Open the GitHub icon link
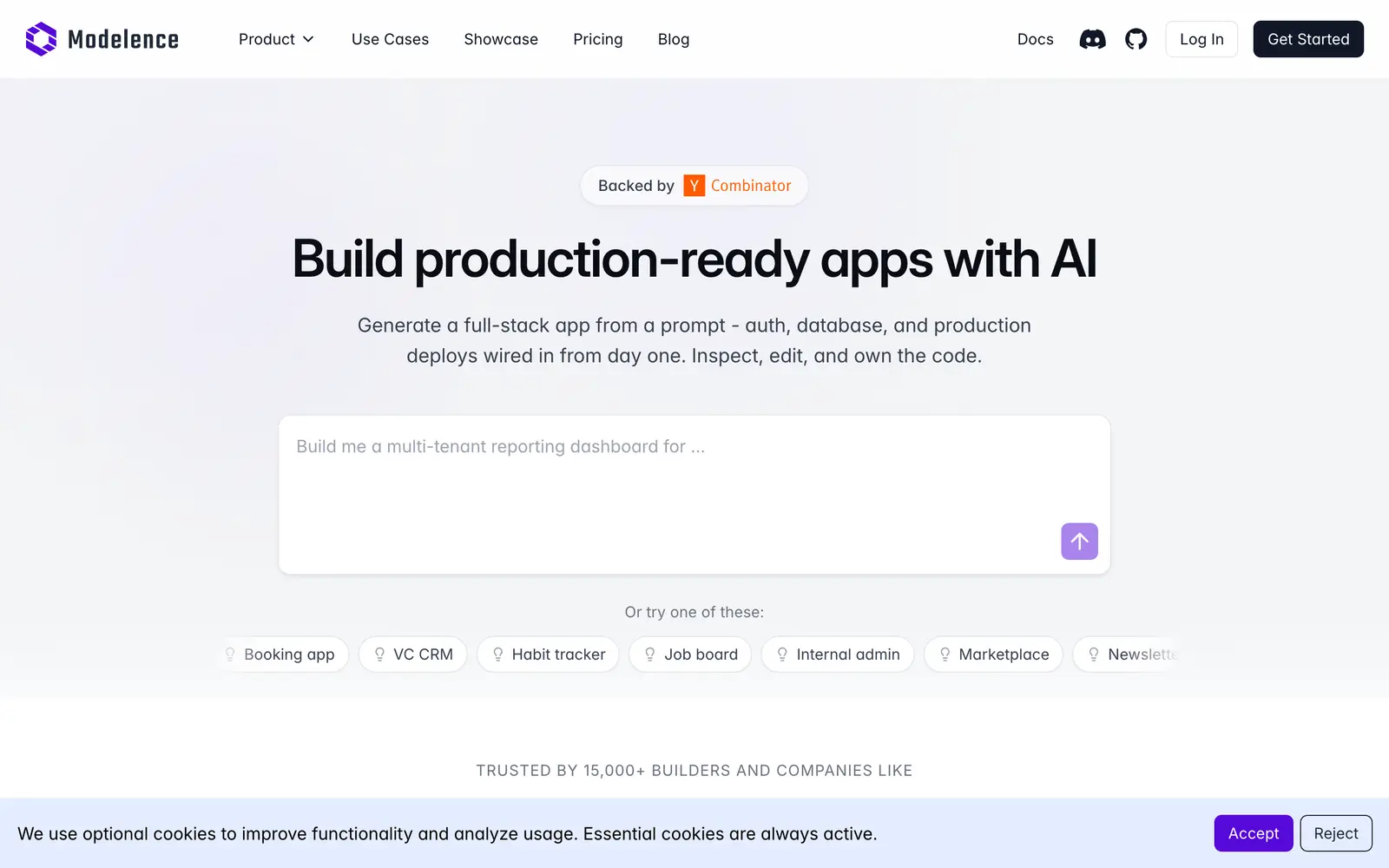 tap(1136, 39)
